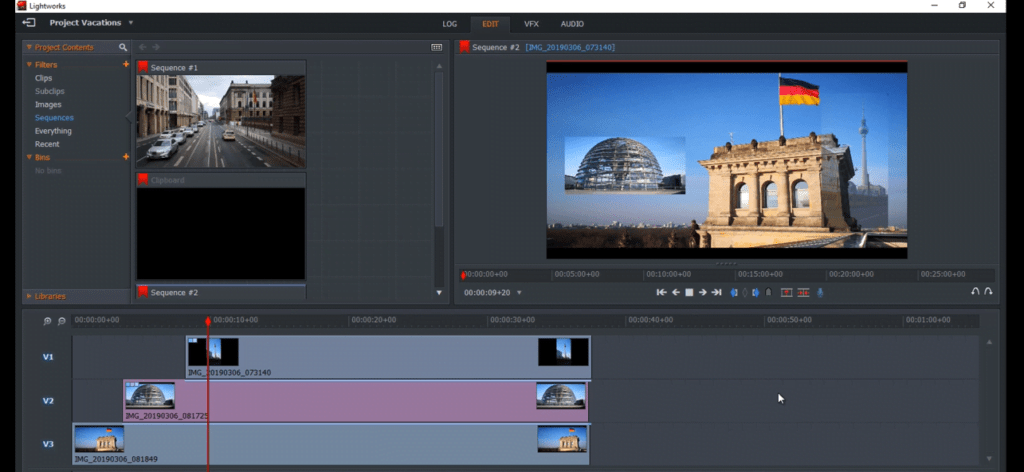This screenshot has width=1024, height=472.
Task: Click the redo arrow icon
Action: (988, 292)
